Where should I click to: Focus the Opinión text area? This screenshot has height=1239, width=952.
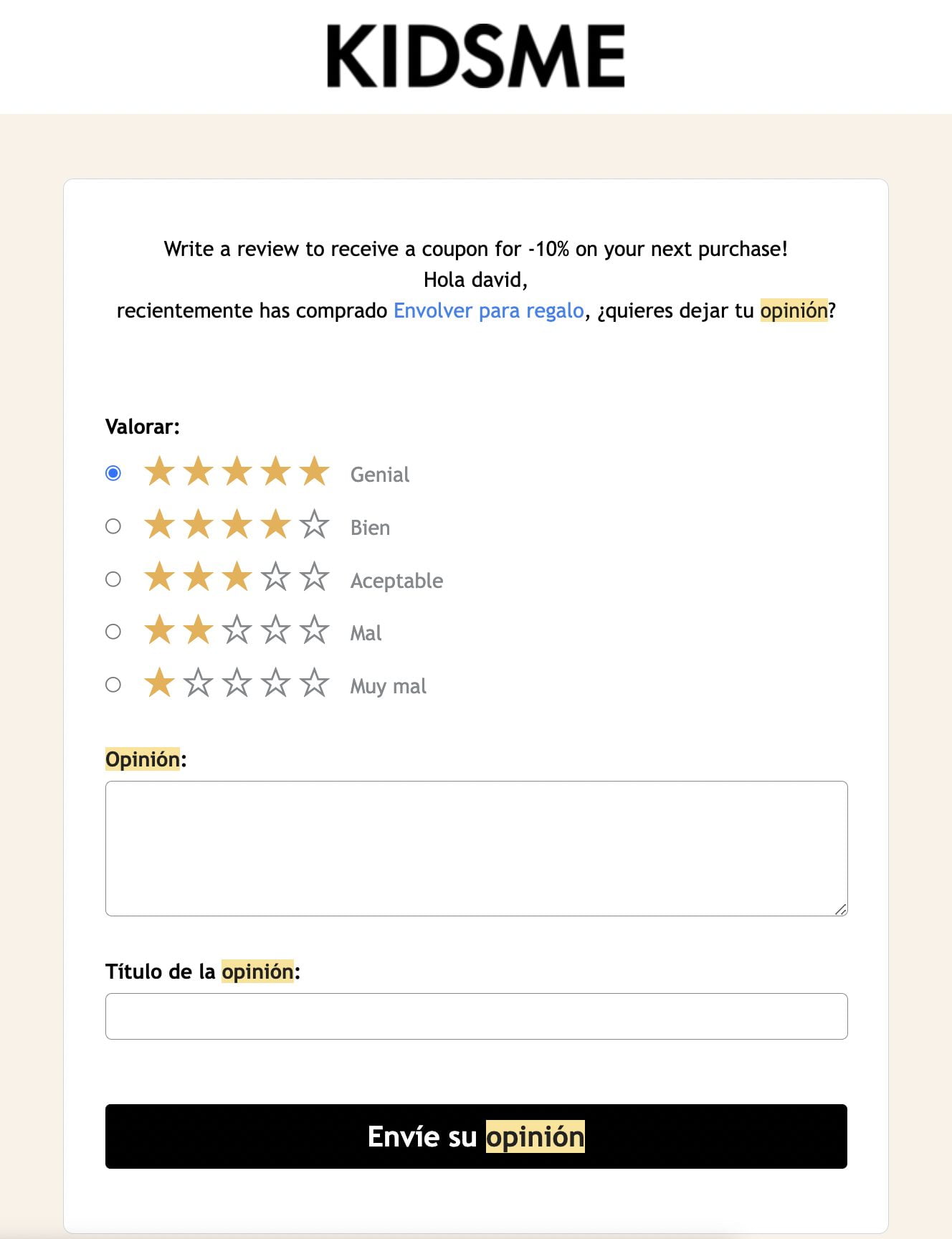(x=476, y=848)
